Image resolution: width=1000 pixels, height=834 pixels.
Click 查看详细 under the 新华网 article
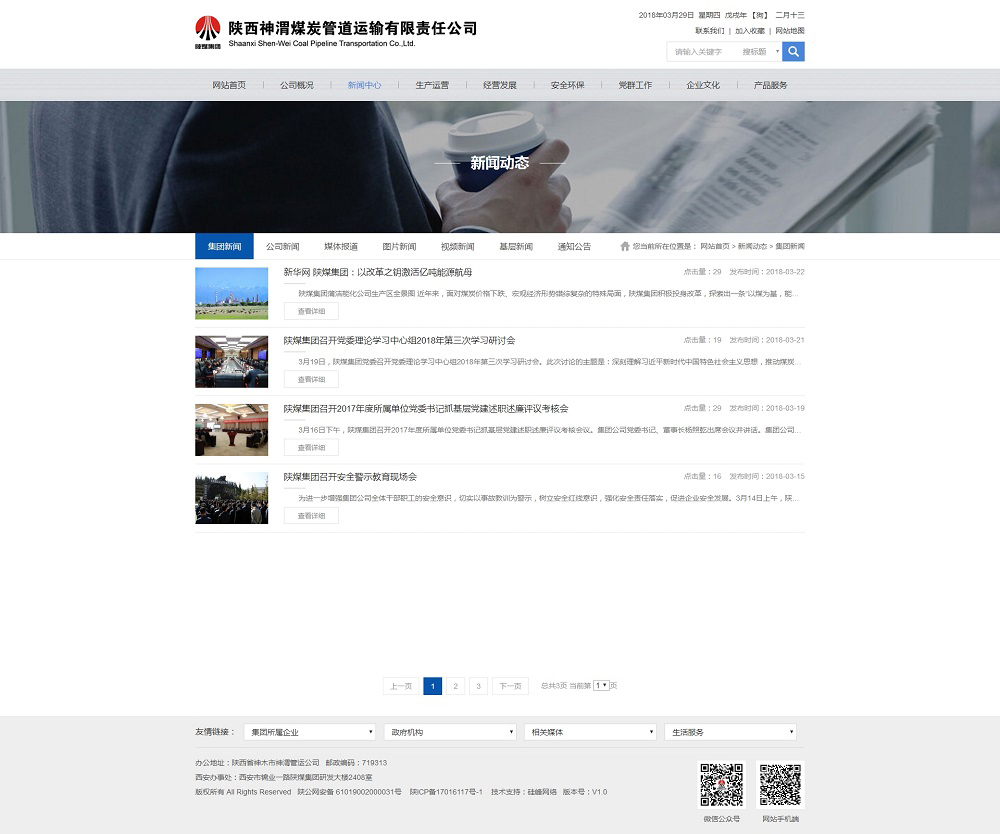(x=311, y=311)
